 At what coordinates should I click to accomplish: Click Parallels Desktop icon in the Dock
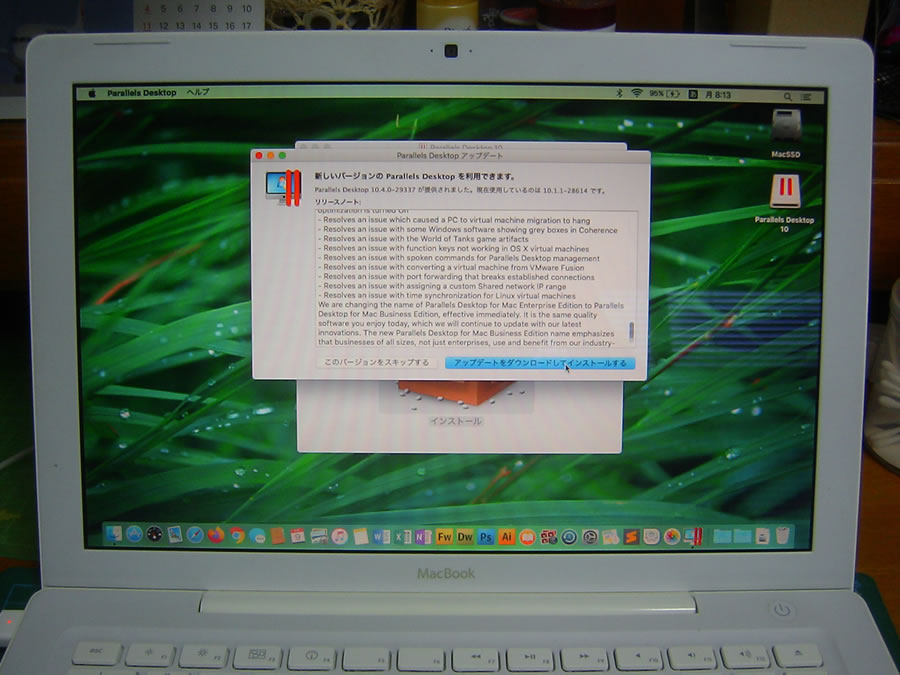click(x=693, y=536)
